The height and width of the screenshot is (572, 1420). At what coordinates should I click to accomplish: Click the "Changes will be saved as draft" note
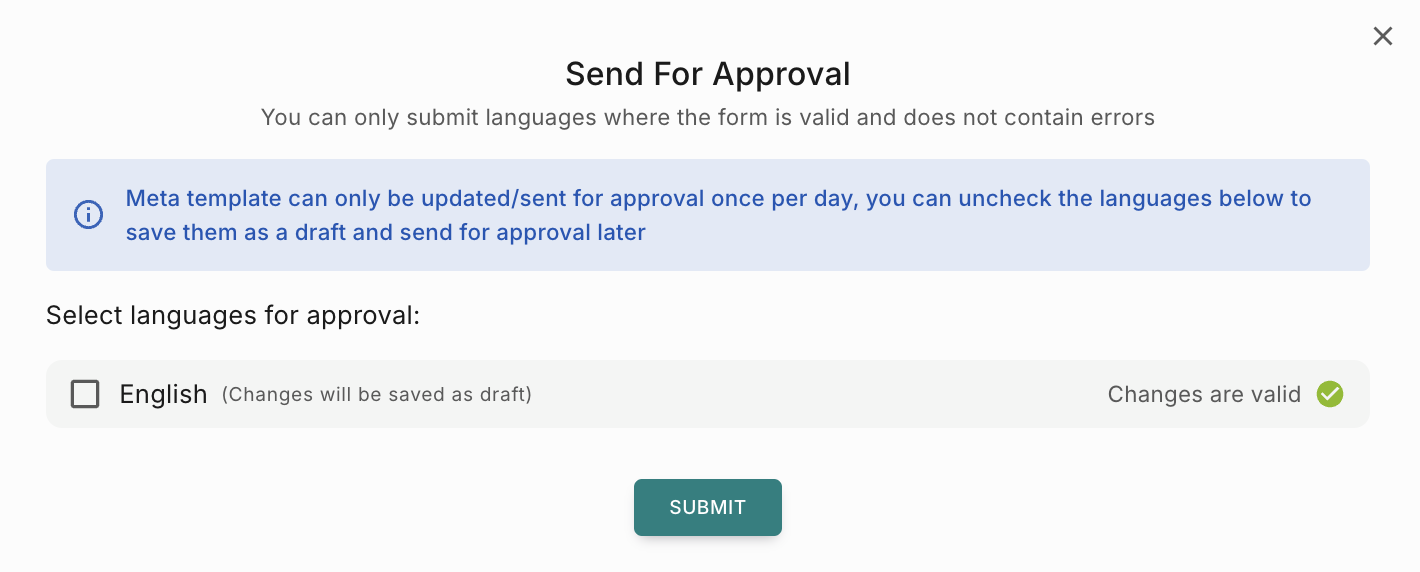coord(376,394)
